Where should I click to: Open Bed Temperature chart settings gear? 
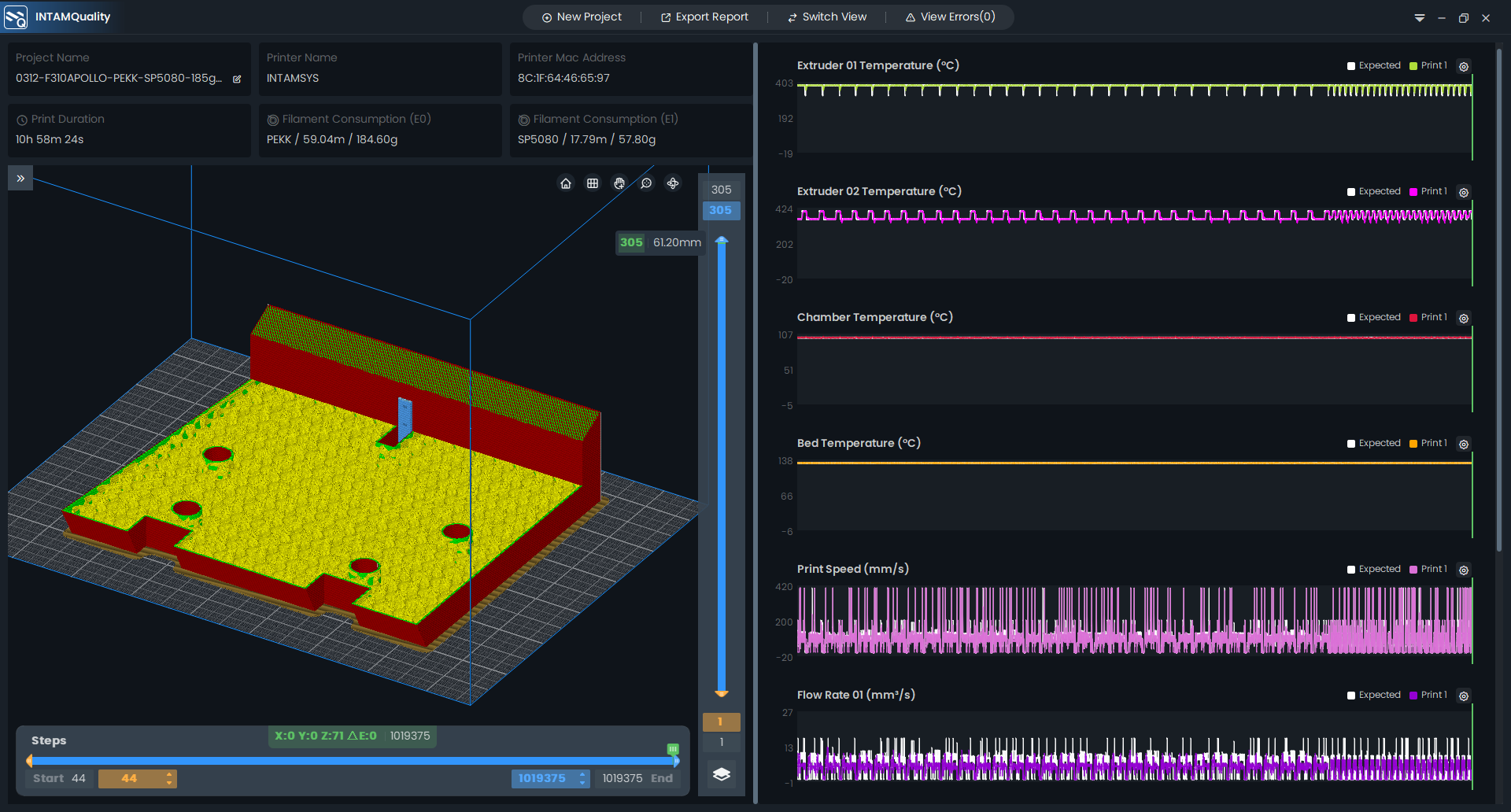click(x=1464, y=444)
